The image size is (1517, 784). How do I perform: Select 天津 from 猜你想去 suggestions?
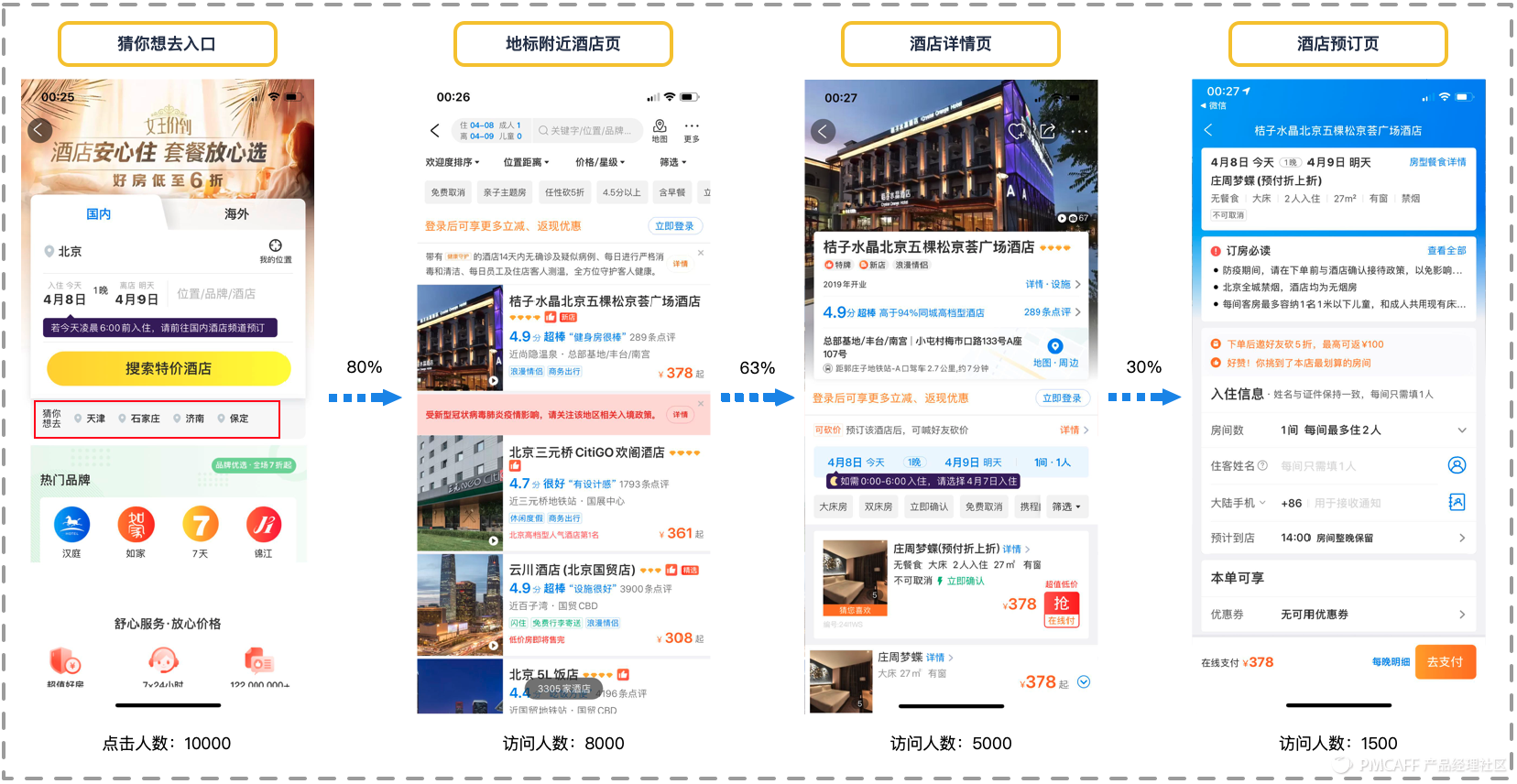click(90, 419)
